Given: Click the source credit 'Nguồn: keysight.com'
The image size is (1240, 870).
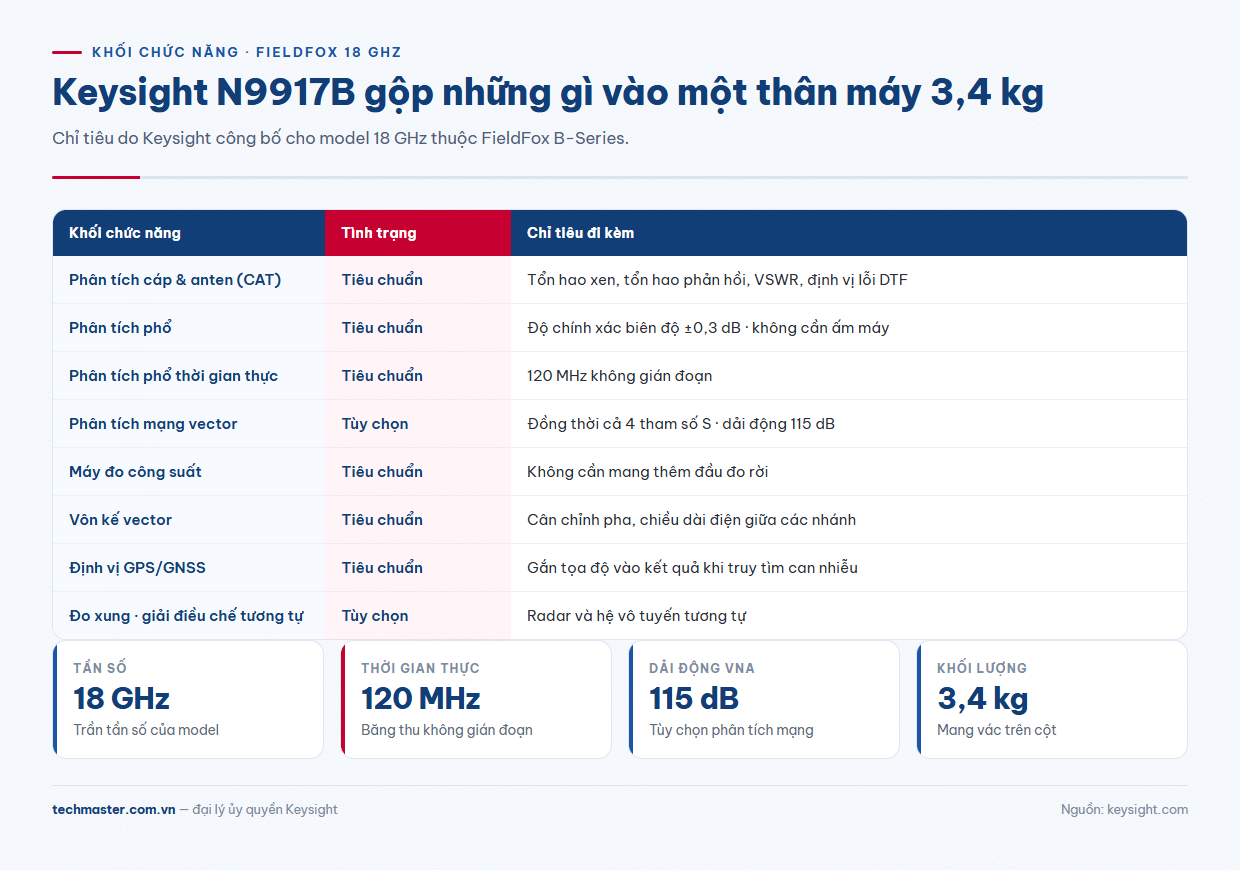Looking at the screenshot, I should pyautogui.click(x=1124, y=810).
